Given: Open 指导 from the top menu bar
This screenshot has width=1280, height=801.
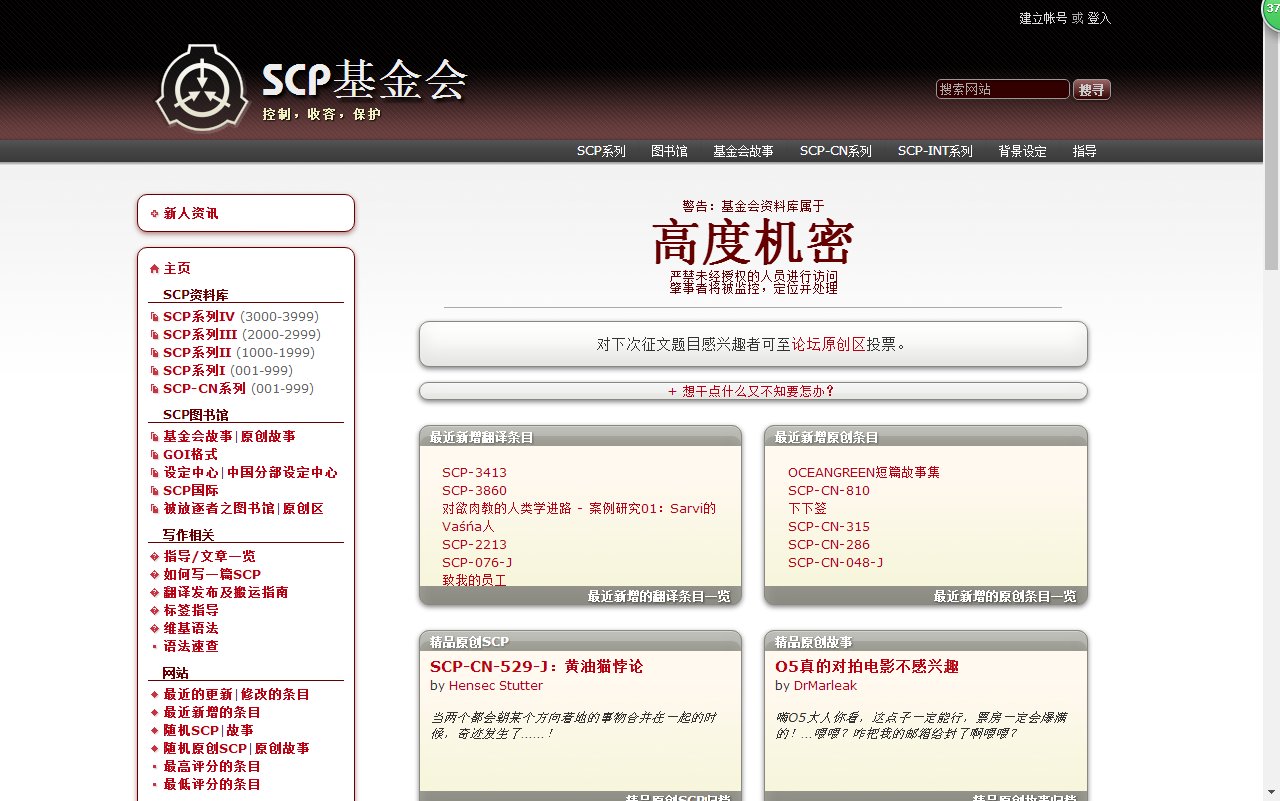Looking at the screenshot, I should click(x=1085, y=151).
